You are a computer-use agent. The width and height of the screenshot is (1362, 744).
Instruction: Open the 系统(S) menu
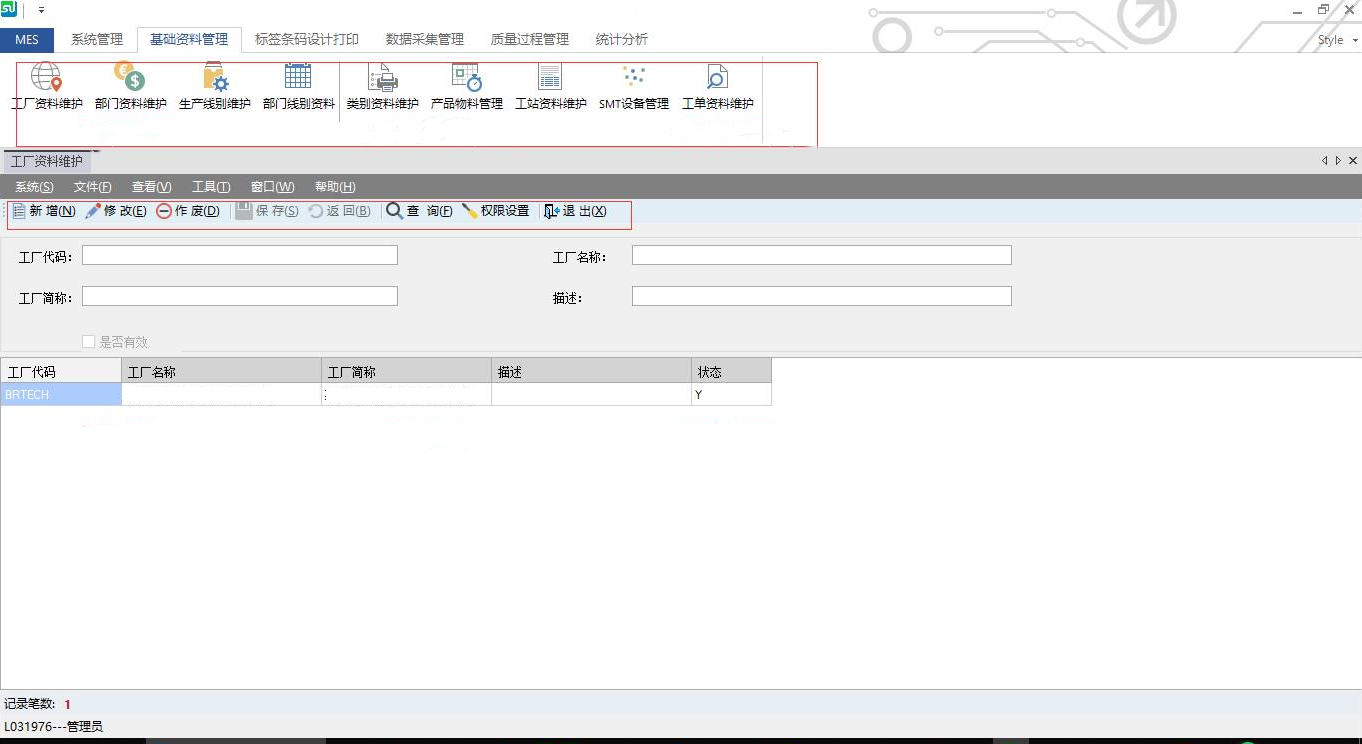[x=34, y=187]
